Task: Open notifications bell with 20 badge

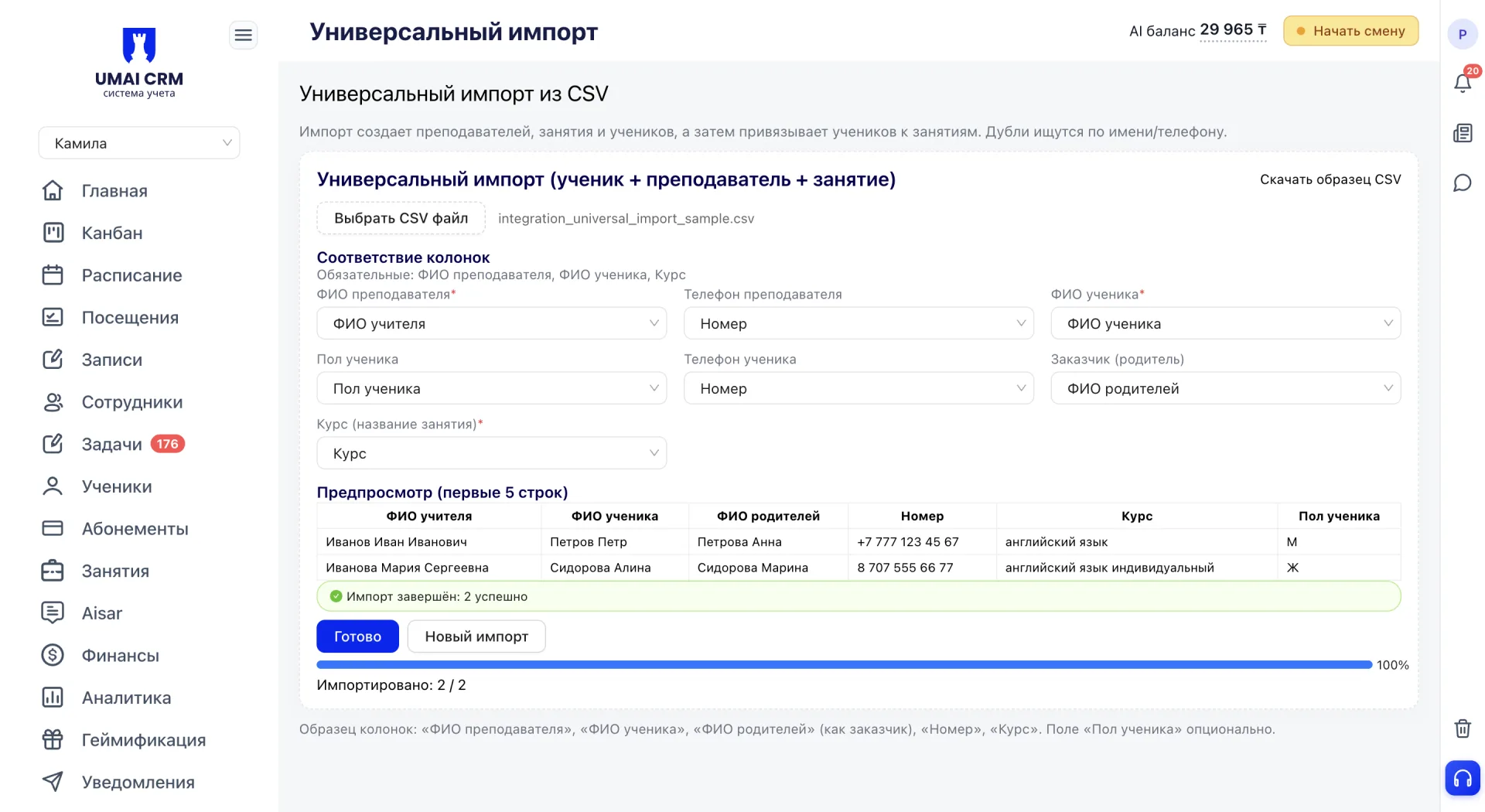Action: click(1463, 83)
